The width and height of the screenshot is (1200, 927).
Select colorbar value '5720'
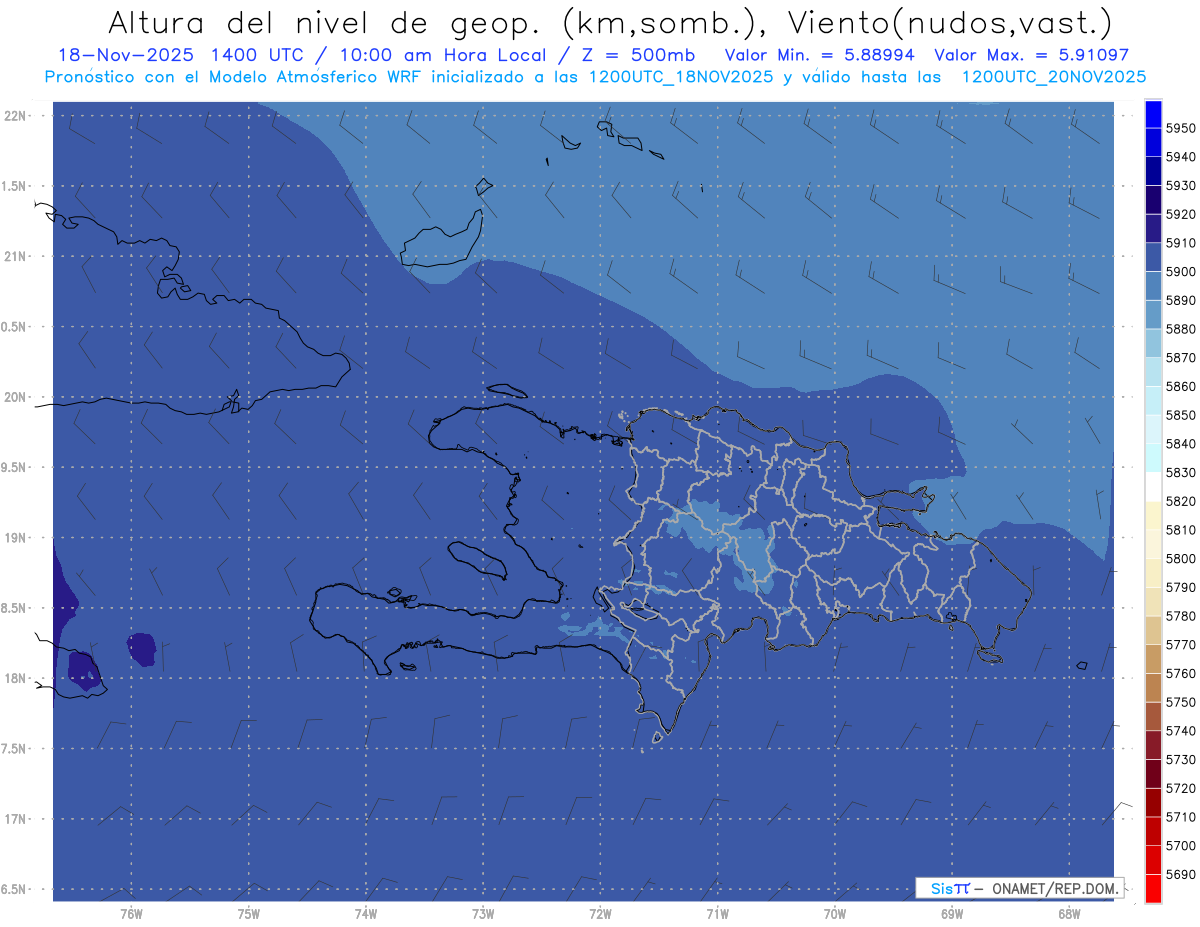(x=1182, y=788)
